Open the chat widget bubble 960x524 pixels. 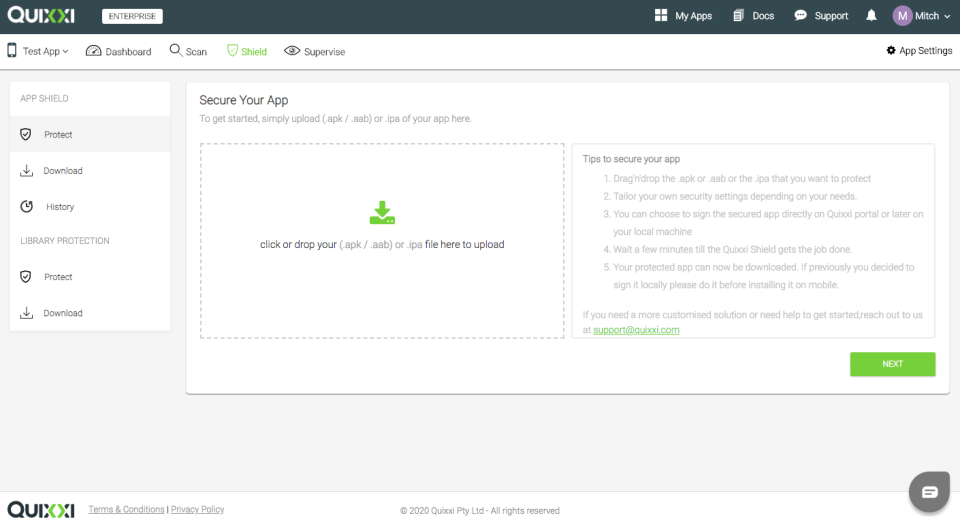click(x=929, y=491)
